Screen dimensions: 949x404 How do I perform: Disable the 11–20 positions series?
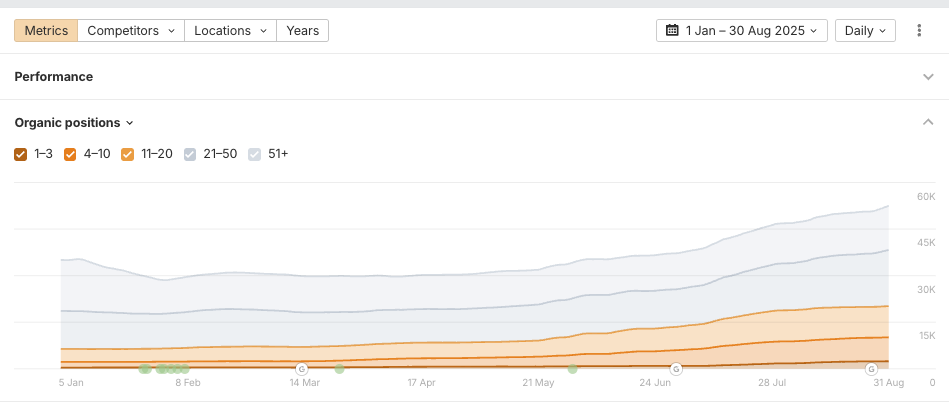click(x=127, y=154)
